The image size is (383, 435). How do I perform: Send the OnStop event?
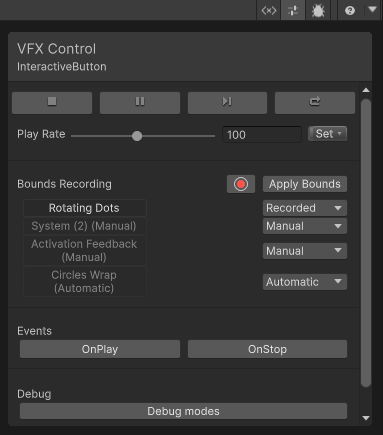[267, 349]
